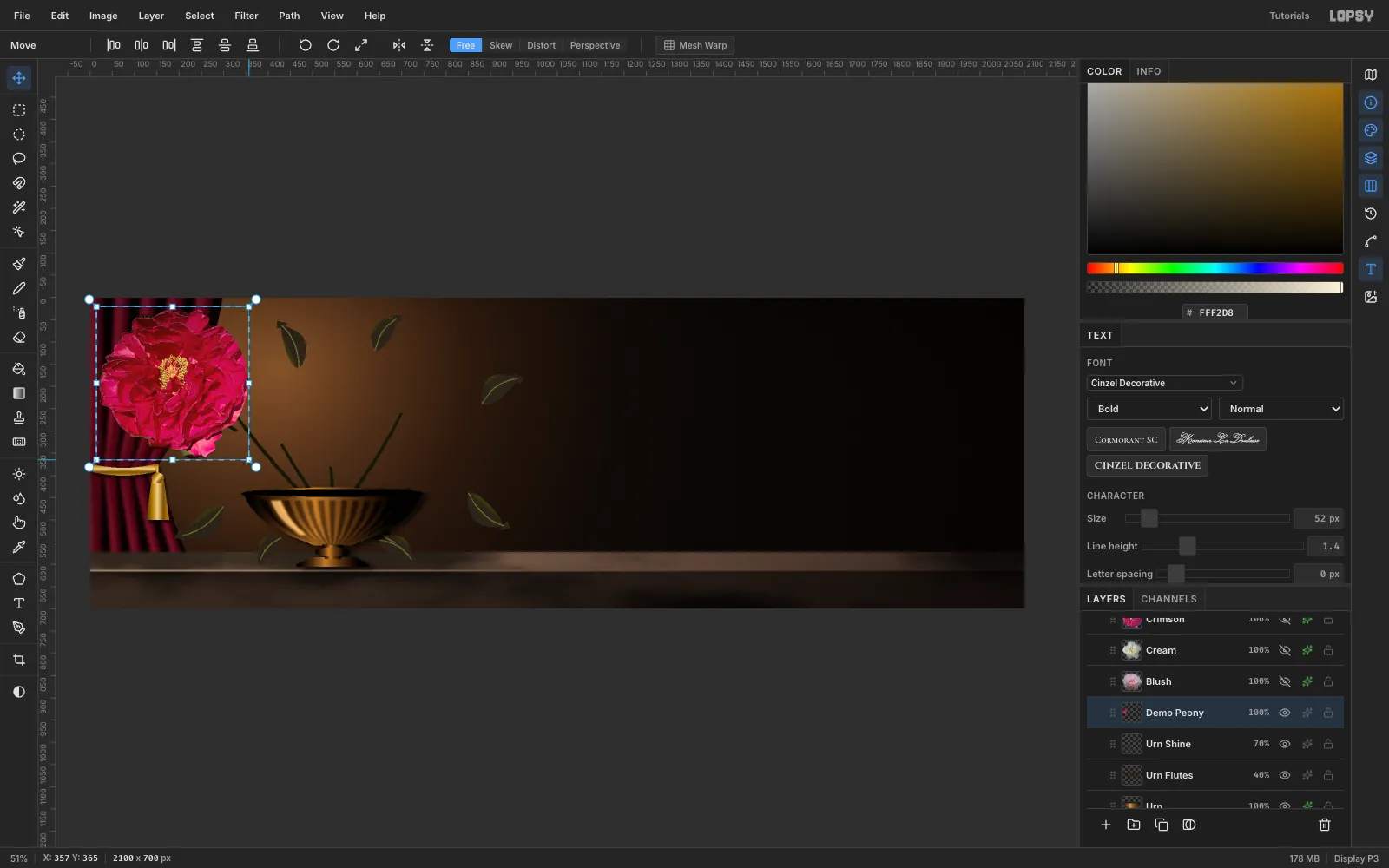Apply the Cormorant SC font preset
The image size is (1389, 868).
point(1126,439)
